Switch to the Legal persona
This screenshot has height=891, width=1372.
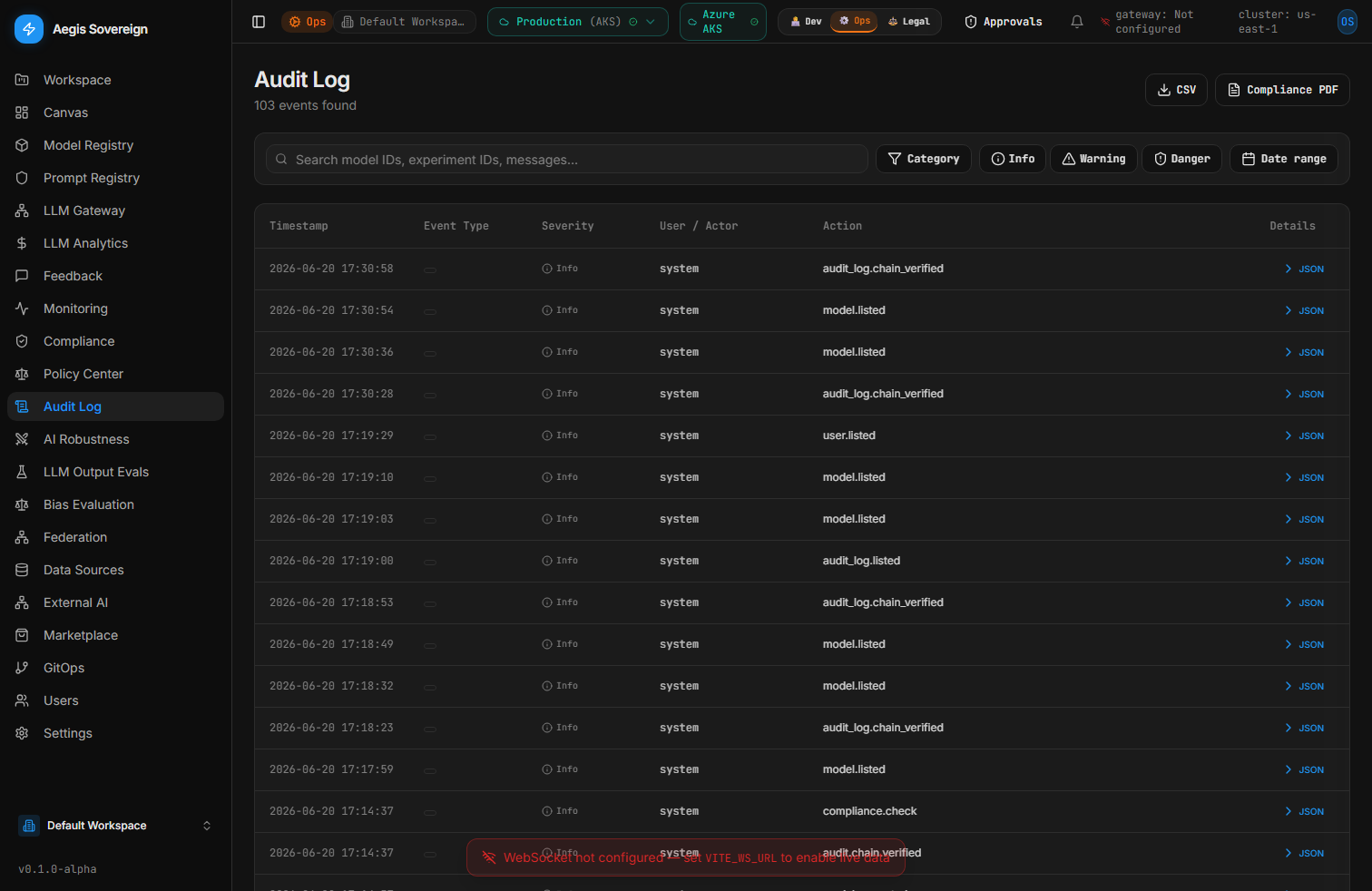pyautogui.click(x=908, y=22)
